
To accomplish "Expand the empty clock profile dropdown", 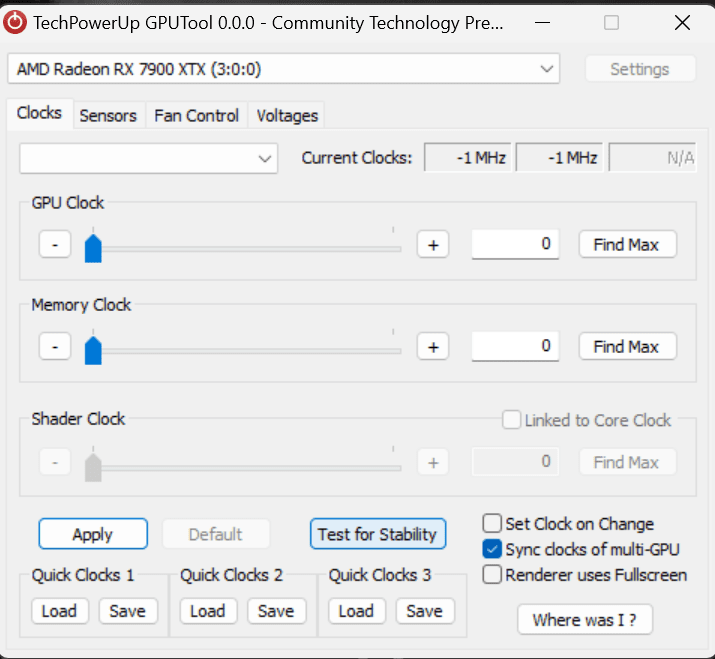I will pyautogui.click(x=149, y=158).
